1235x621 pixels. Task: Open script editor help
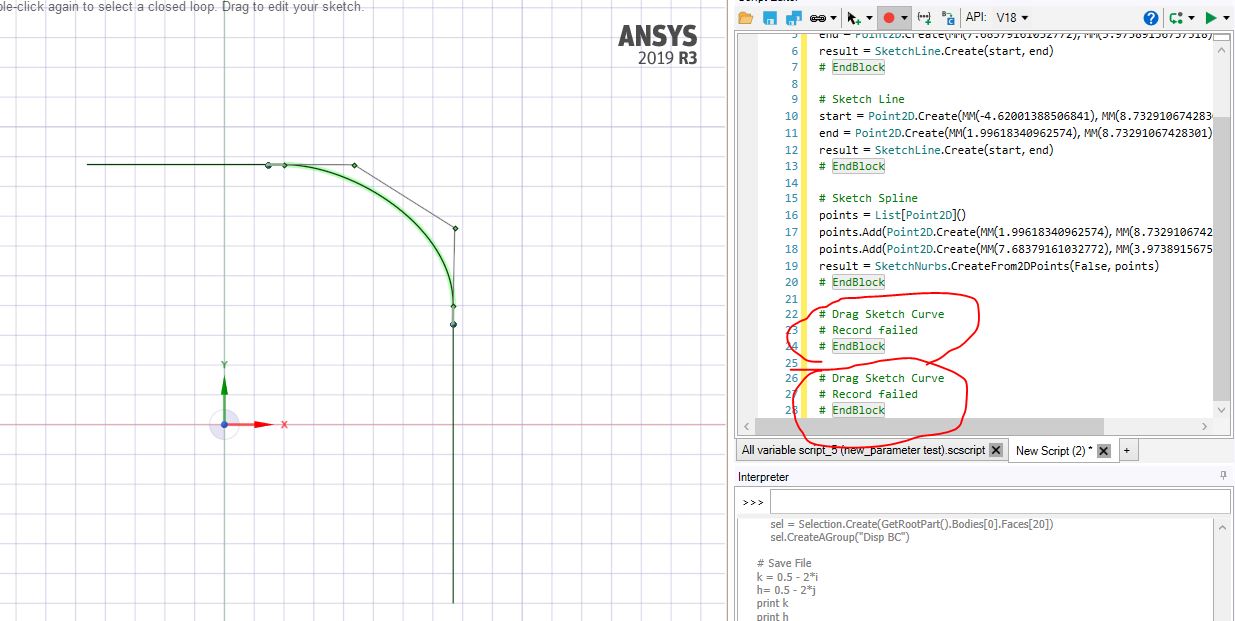point(1151,17)
